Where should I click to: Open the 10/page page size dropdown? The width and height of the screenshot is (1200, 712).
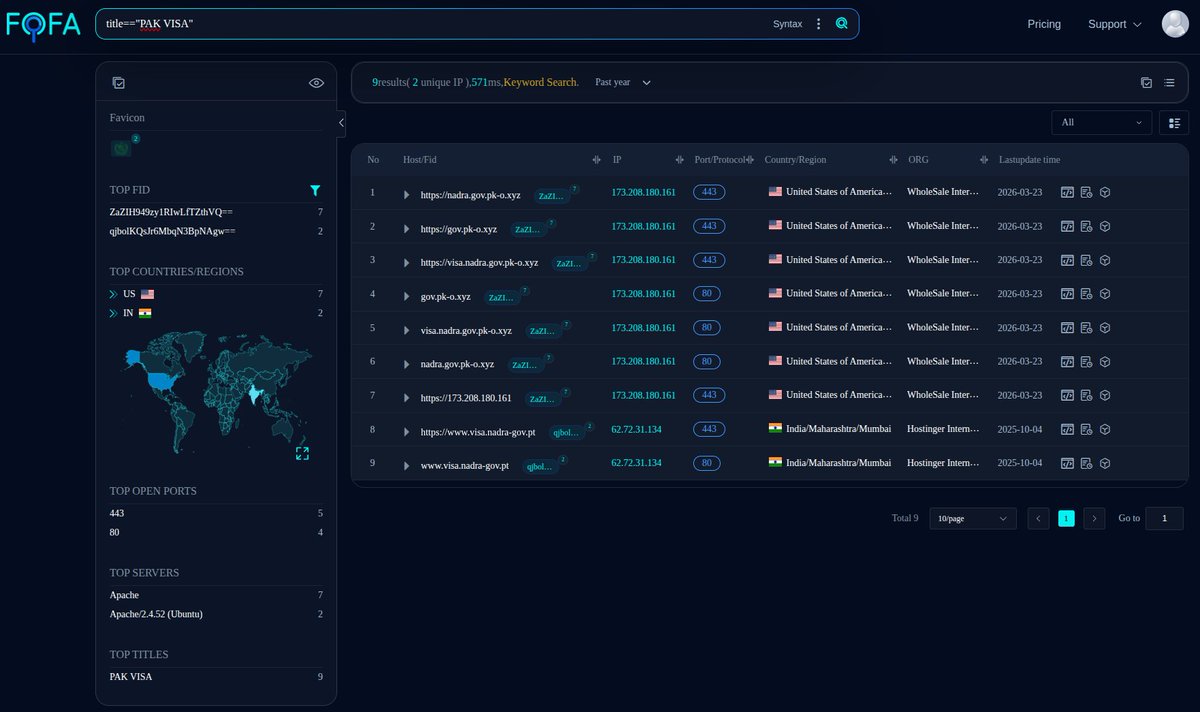tap(973, 518)
